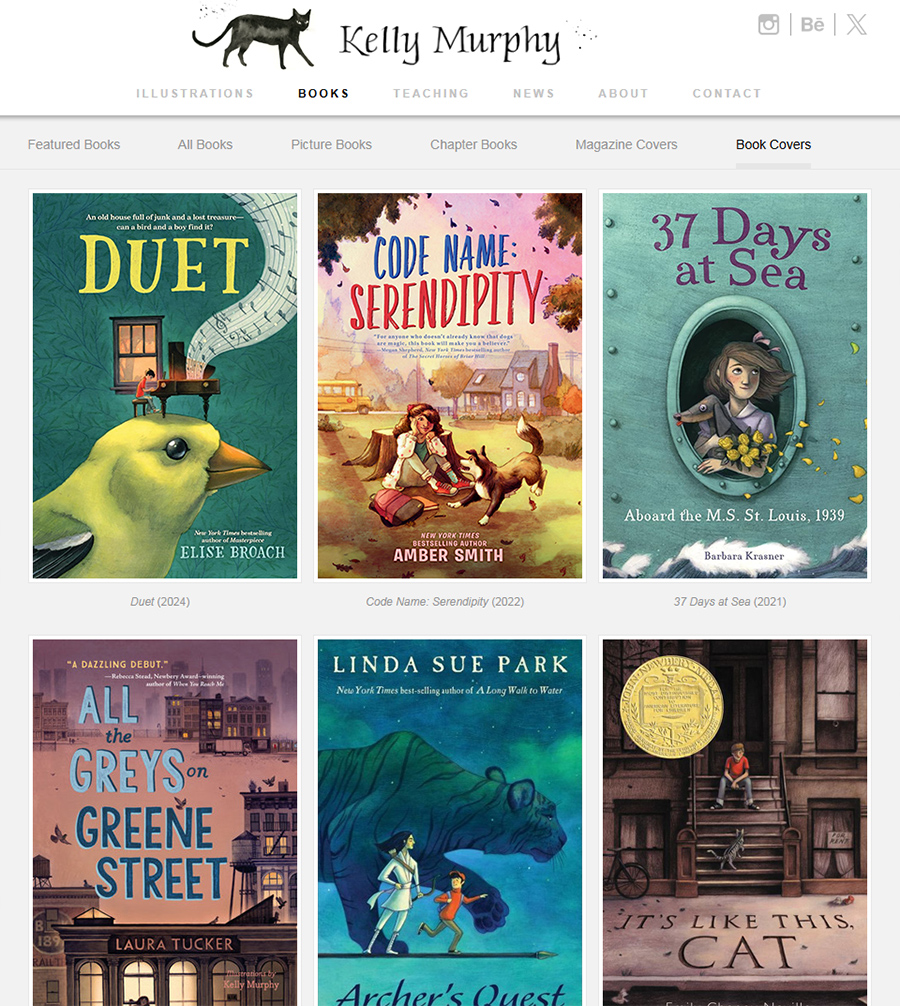The height and width of the screenshot is (1006, 900).
Task: Open the Behance icon link
Action: (812, 24)
